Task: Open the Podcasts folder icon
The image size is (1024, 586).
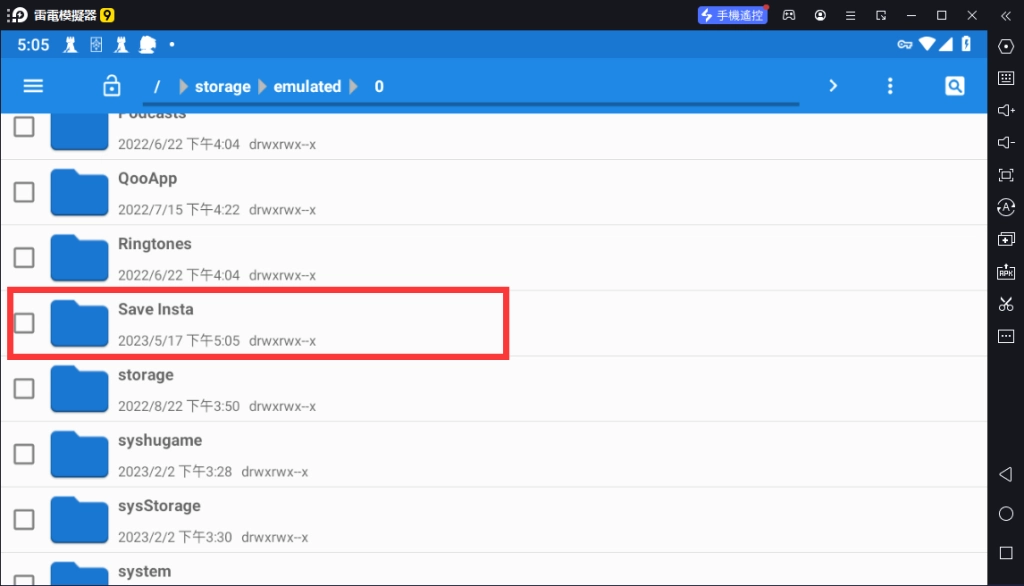Action: point(79,131)
